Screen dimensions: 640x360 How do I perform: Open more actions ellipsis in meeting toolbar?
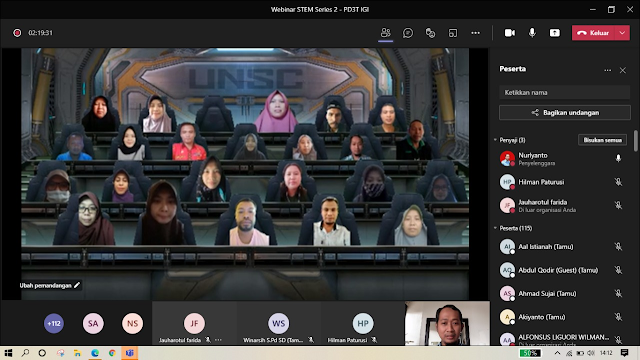click(476, 33)
